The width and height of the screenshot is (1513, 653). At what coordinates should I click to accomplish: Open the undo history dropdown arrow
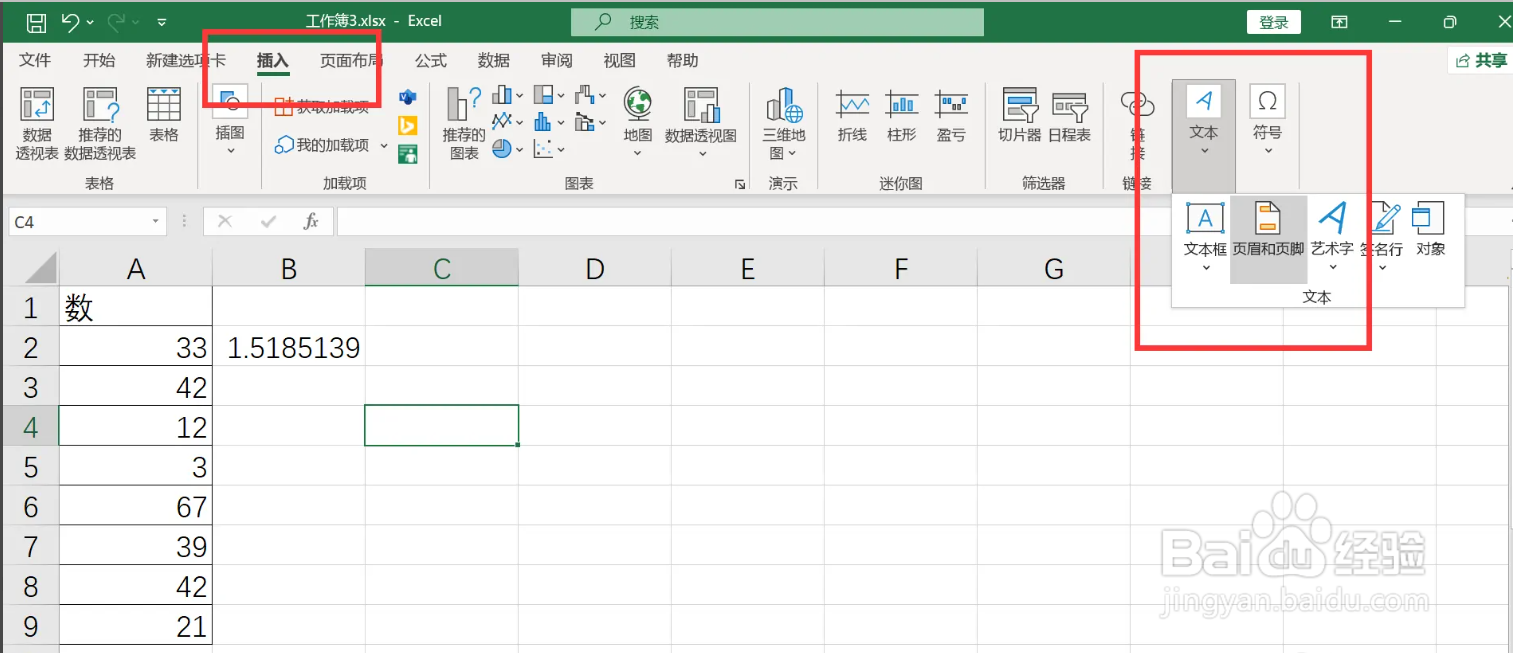point(90,22)
